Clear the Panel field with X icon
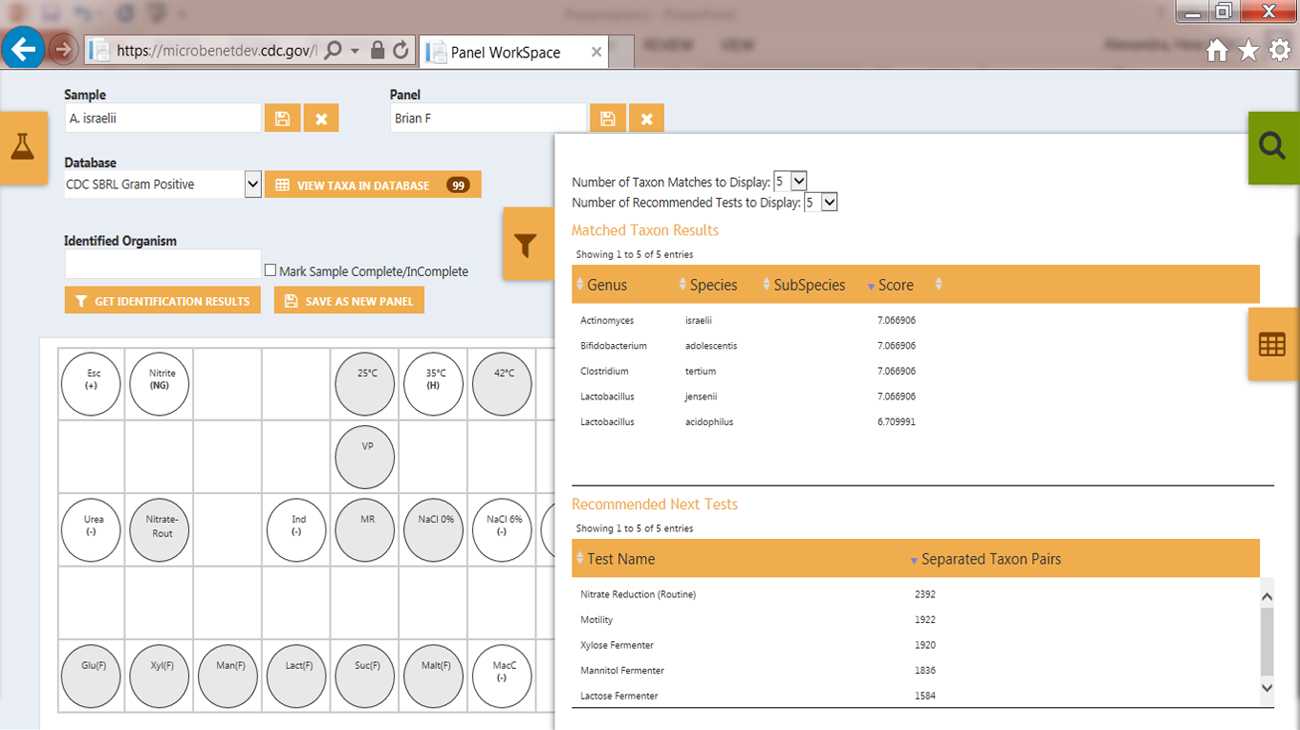The image size is (1300, 730). pyautogui.click(x=647, y=119)
